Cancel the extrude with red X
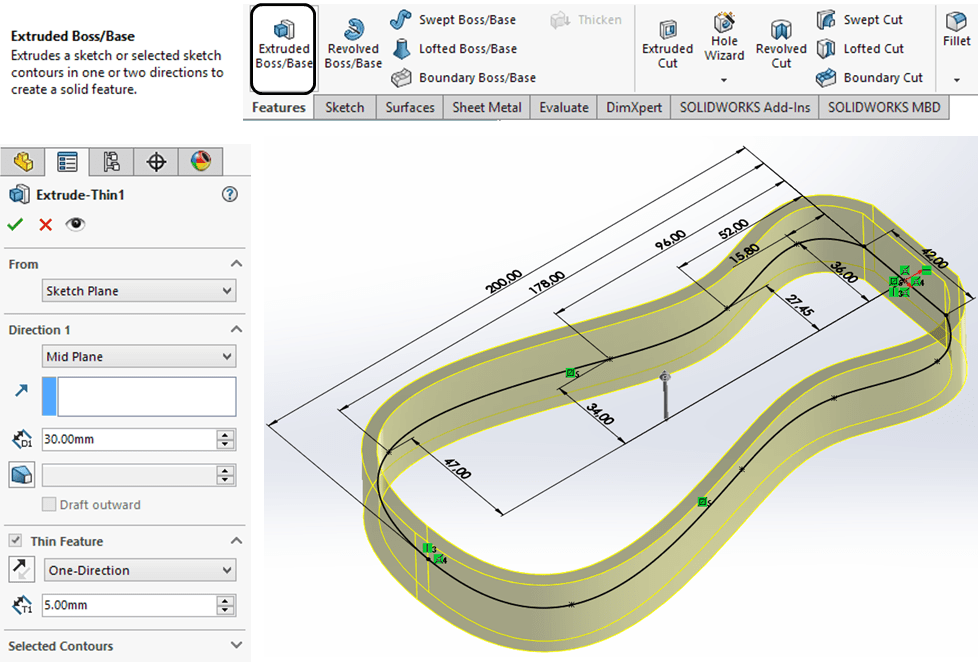Image resolution: width=978 pixels, height=662 pixels. 45,225
